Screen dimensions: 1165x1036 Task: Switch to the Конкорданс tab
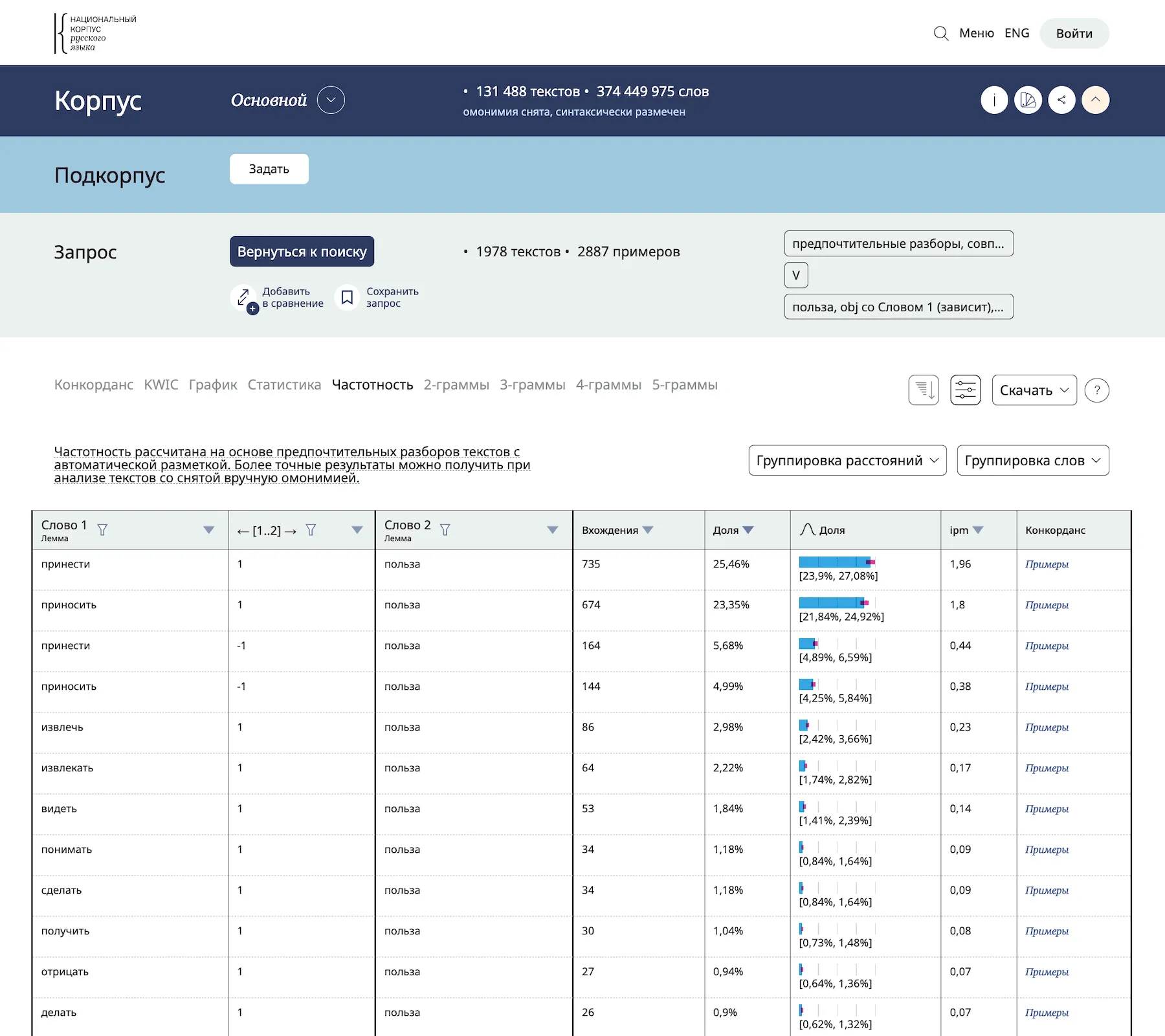tap(94, 385)
